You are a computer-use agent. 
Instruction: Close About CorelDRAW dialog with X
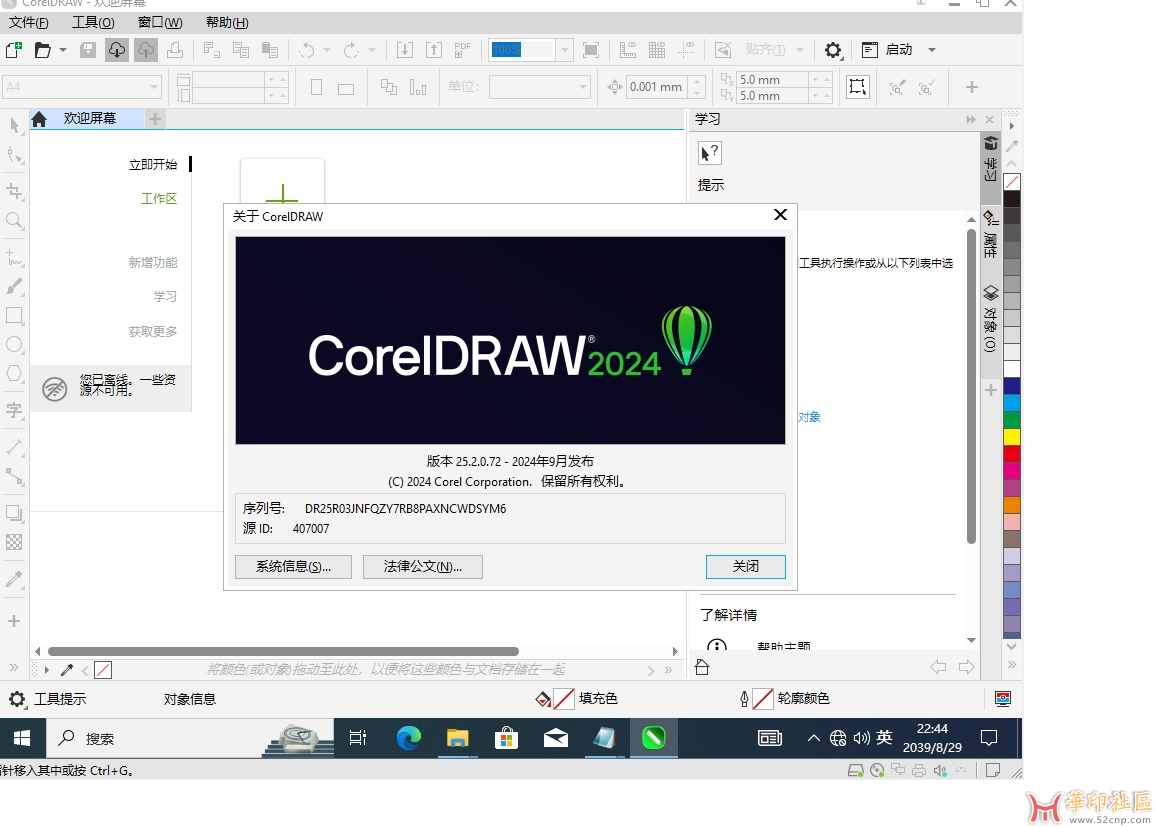[x=780, y=214]
